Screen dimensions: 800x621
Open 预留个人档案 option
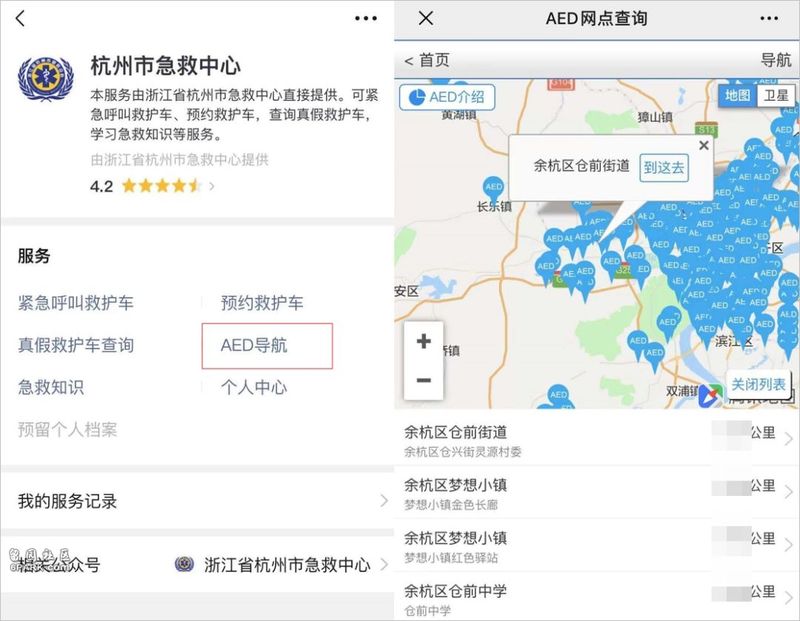coord(67,430)
